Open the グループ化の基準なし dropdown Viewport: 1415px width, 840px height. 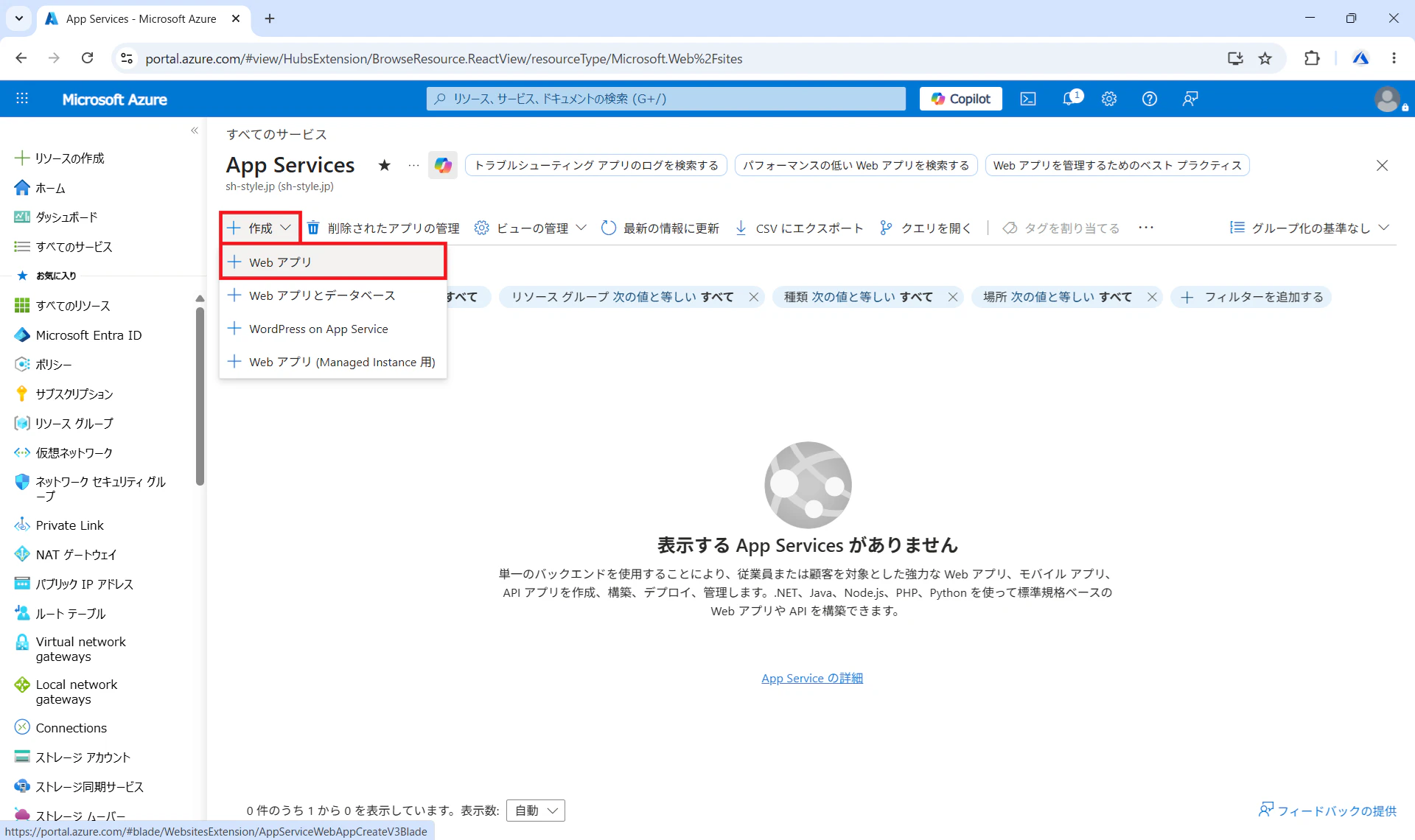point(1309,228)
